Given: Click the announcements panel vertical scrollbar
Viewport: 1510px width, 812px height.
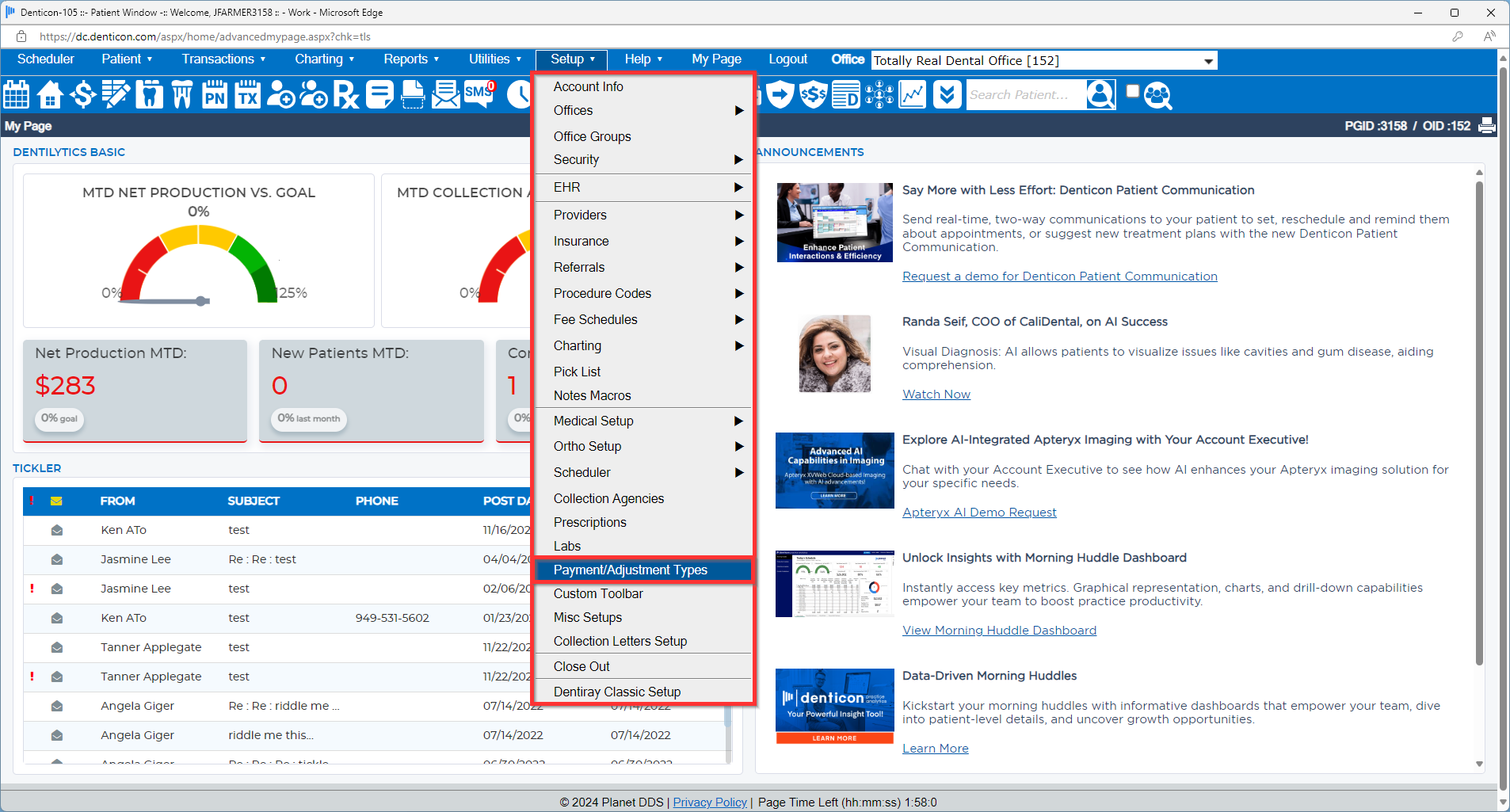Looking at the screenshot, I should pyautogui.click(x=1478, y=424).
